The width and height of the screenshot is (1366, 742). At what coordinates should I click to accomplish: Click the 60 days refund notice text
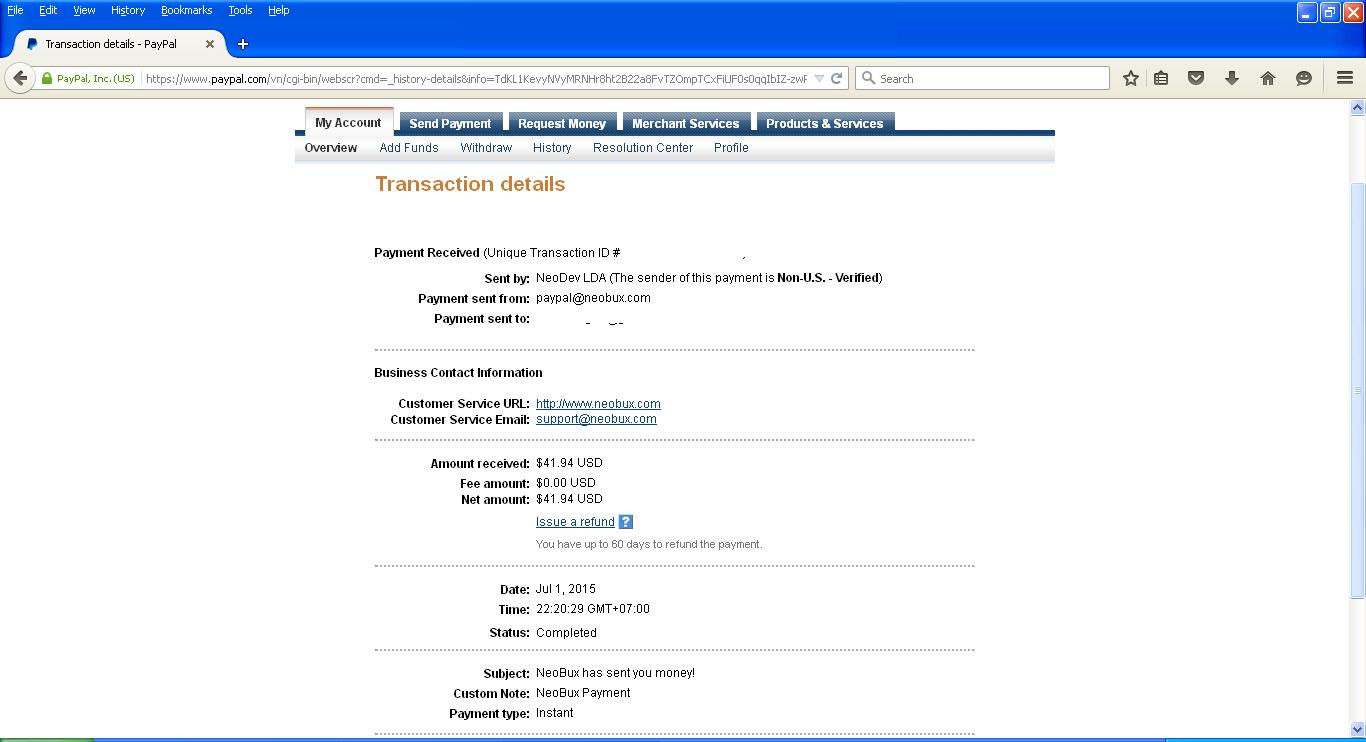click(649, 544)
